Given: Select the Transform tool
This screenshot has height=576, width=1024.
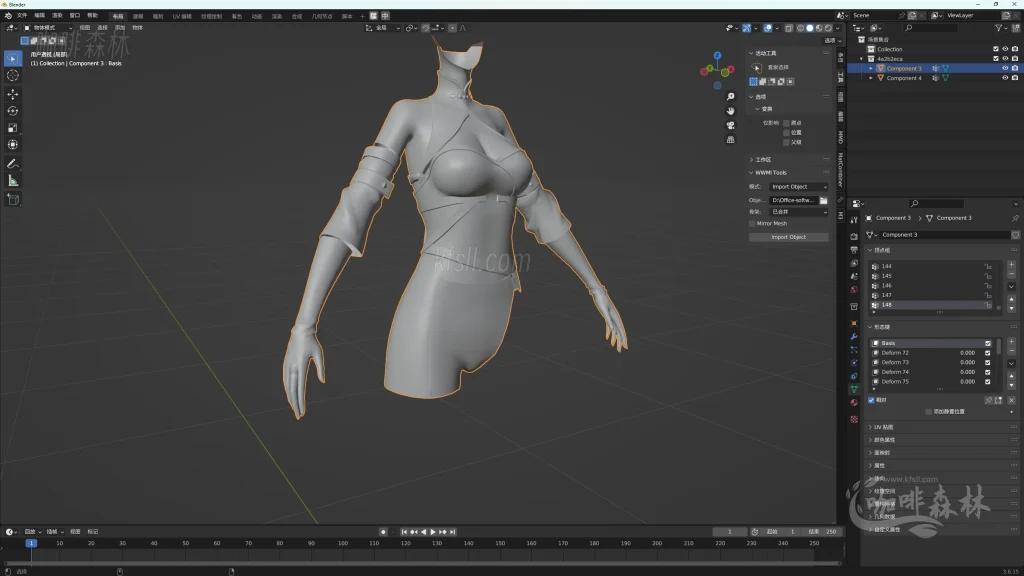Looking at the screenshot, I should pos(12,145).
